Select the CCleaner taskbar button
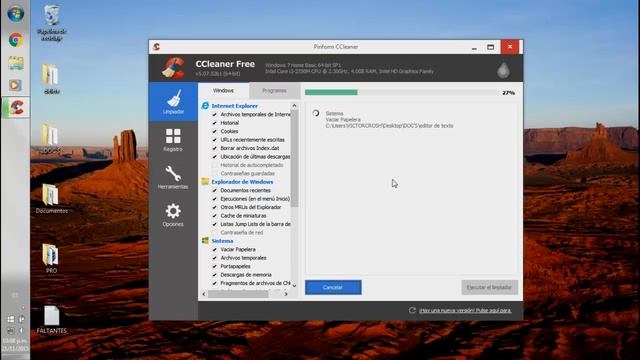Viewport: 640px width, 360px height. click(x=16, y=108)
